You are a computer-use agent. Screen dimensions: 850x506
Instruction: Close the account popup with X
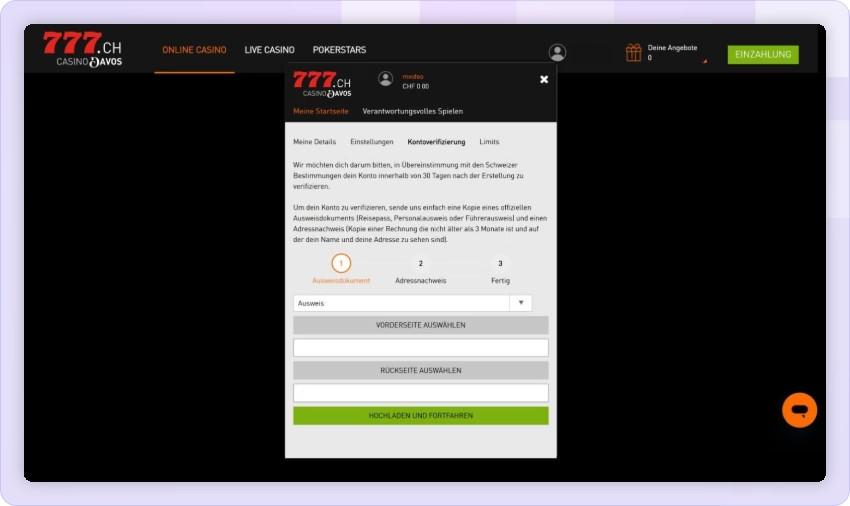[x=544, y=79]
